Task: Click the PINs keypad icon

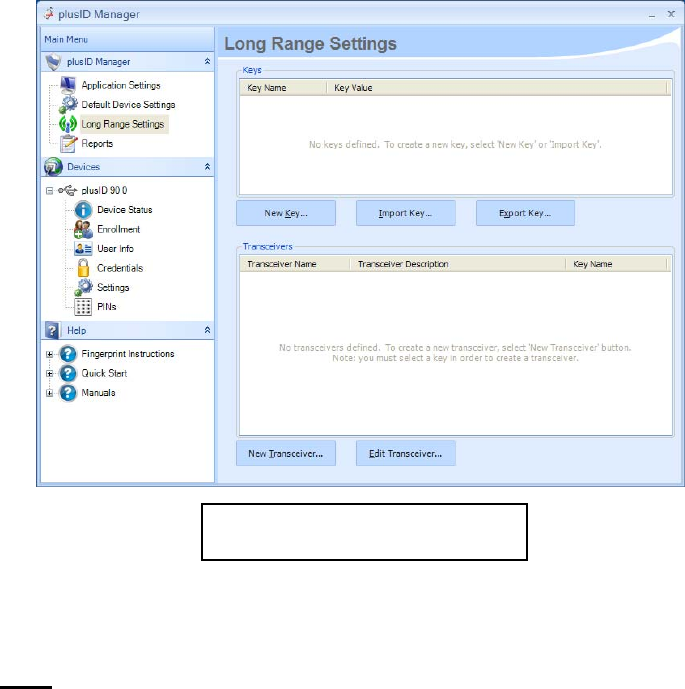Action: pos(83,307)
